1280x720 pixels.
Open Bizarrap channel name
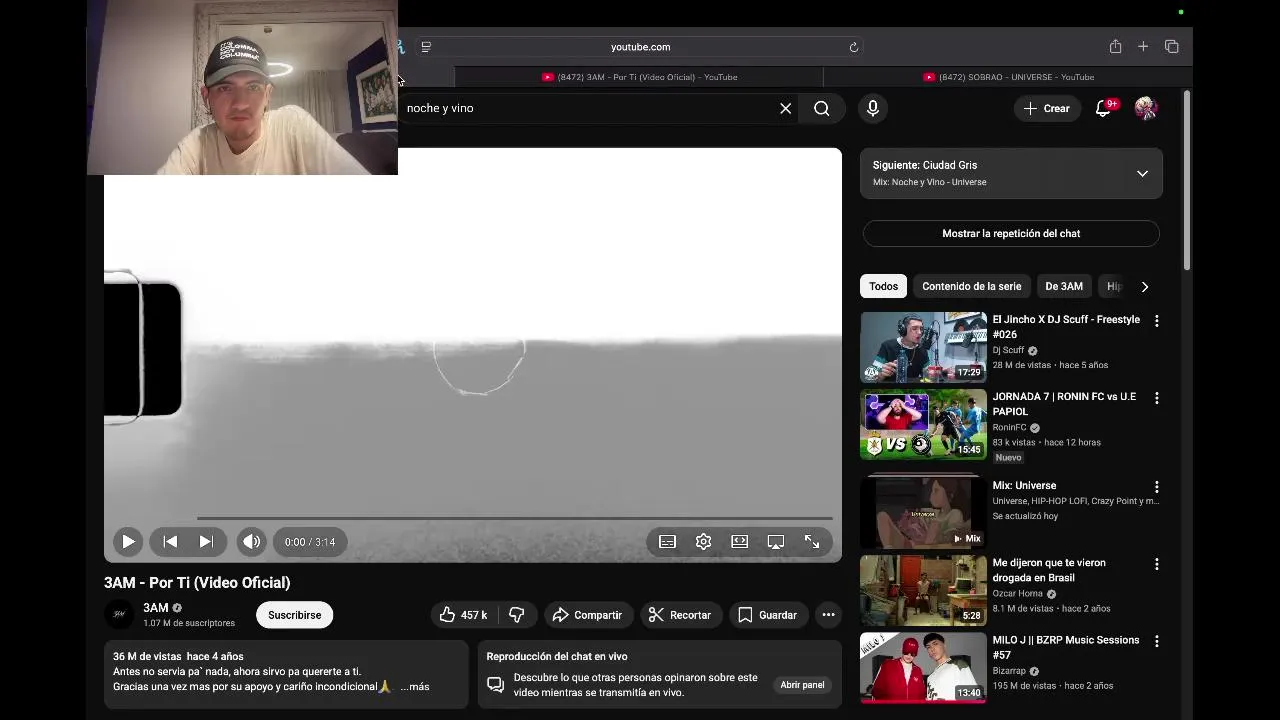(x=1009, y=671)
